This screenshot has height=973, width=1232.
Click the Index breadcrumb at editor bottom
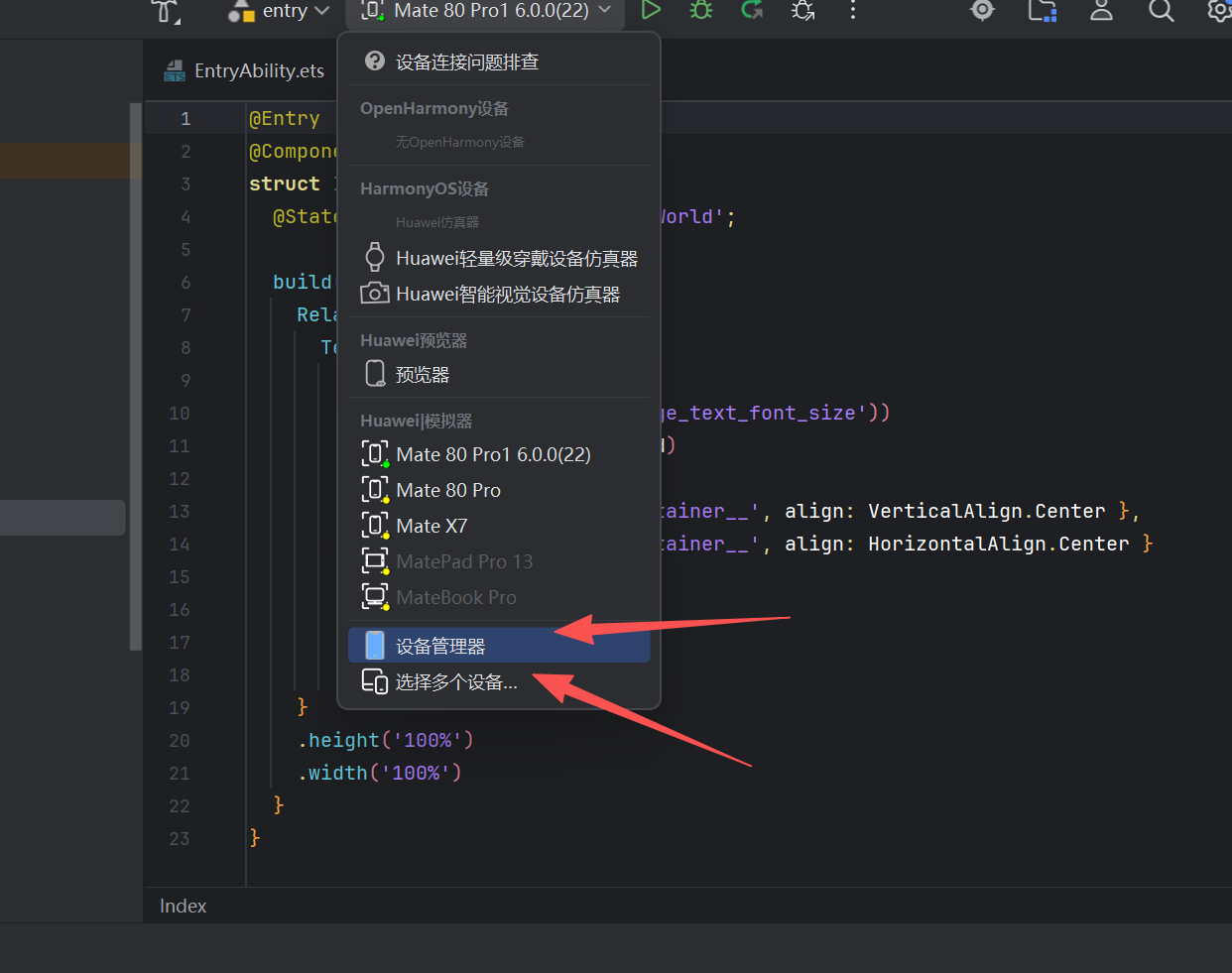pyautogui.click(x=184, y=906)
